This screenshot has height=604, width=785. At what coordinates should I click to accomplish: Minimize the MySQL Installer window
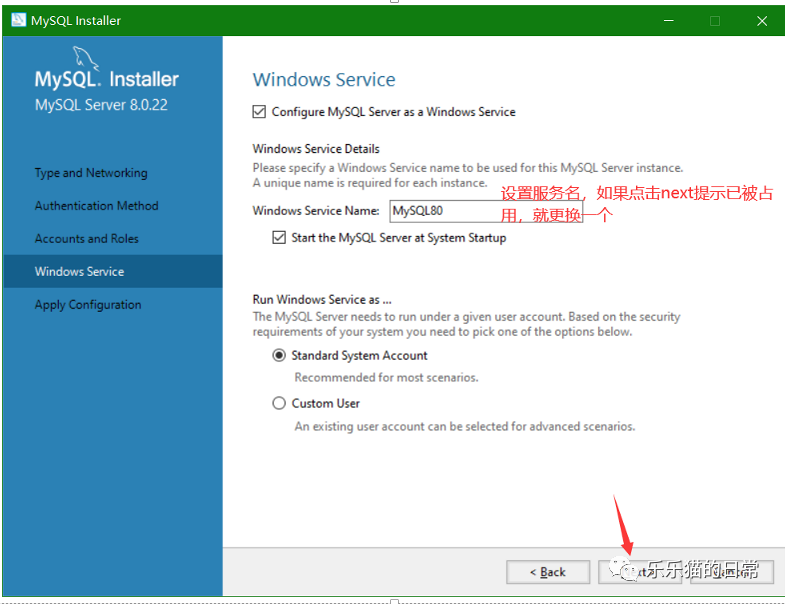click(x=669, y=21)
